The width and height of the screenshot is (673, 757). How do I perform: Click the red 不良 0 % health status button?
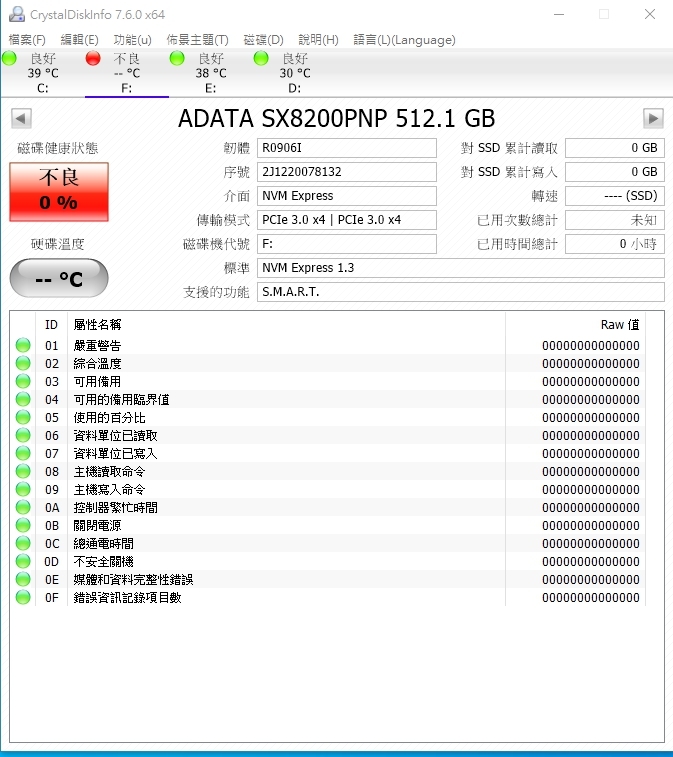(x=59, y=192)
